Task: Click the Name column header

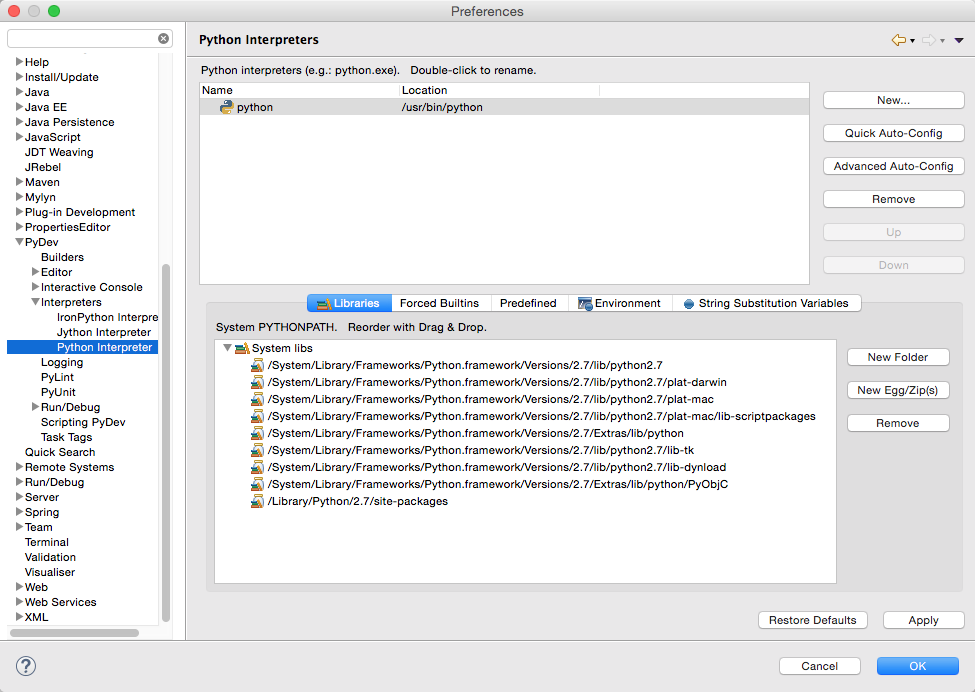Action: point(299,90)
